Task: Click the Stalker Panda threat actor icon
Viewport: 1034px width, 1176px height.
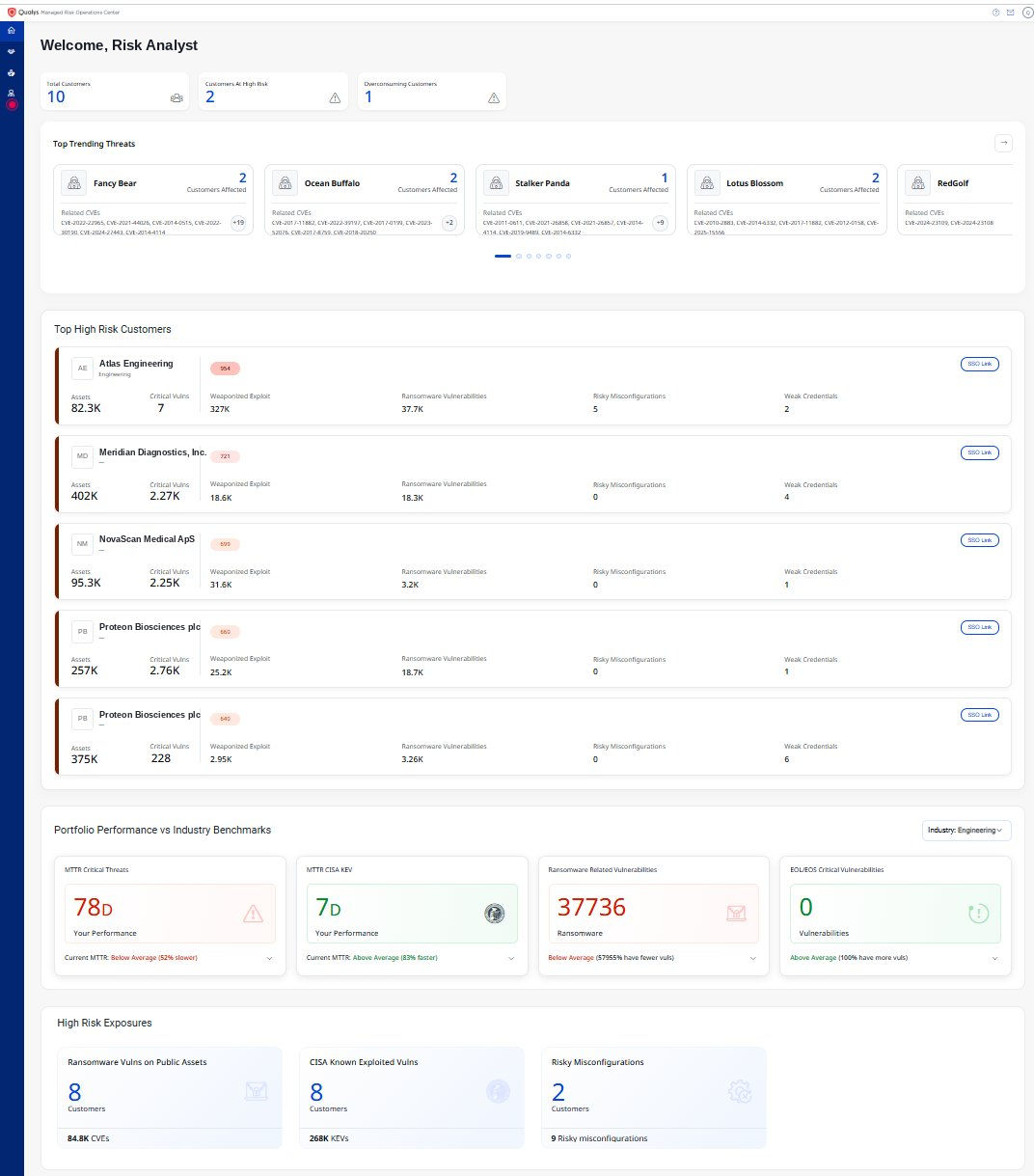Action: click(496, 183)
